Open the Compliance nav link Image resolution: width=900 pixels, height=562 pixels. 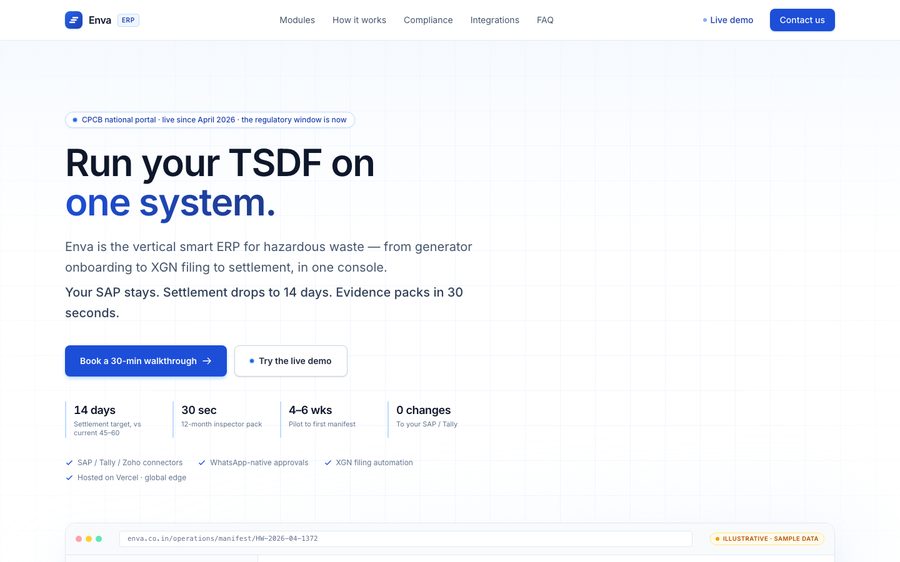(428, 20)
